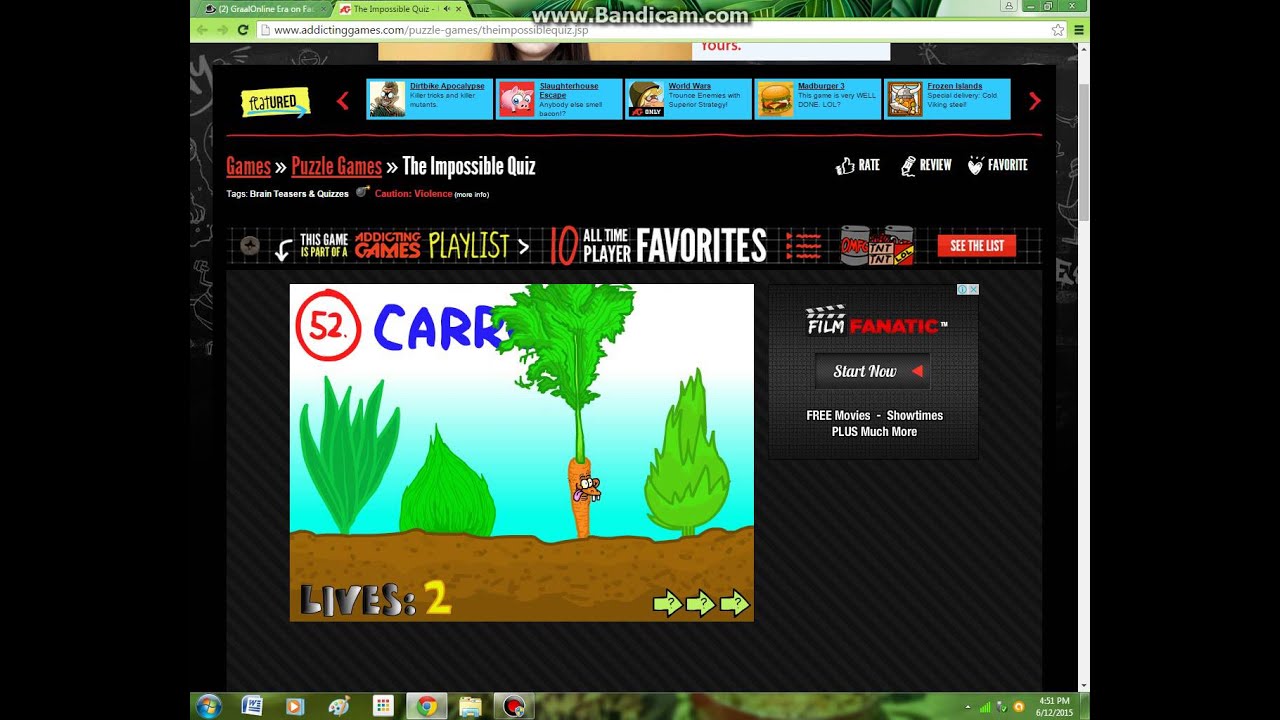Show hidden system tray icons
The width and height of the screenshot is (1280, 720).
968,706
